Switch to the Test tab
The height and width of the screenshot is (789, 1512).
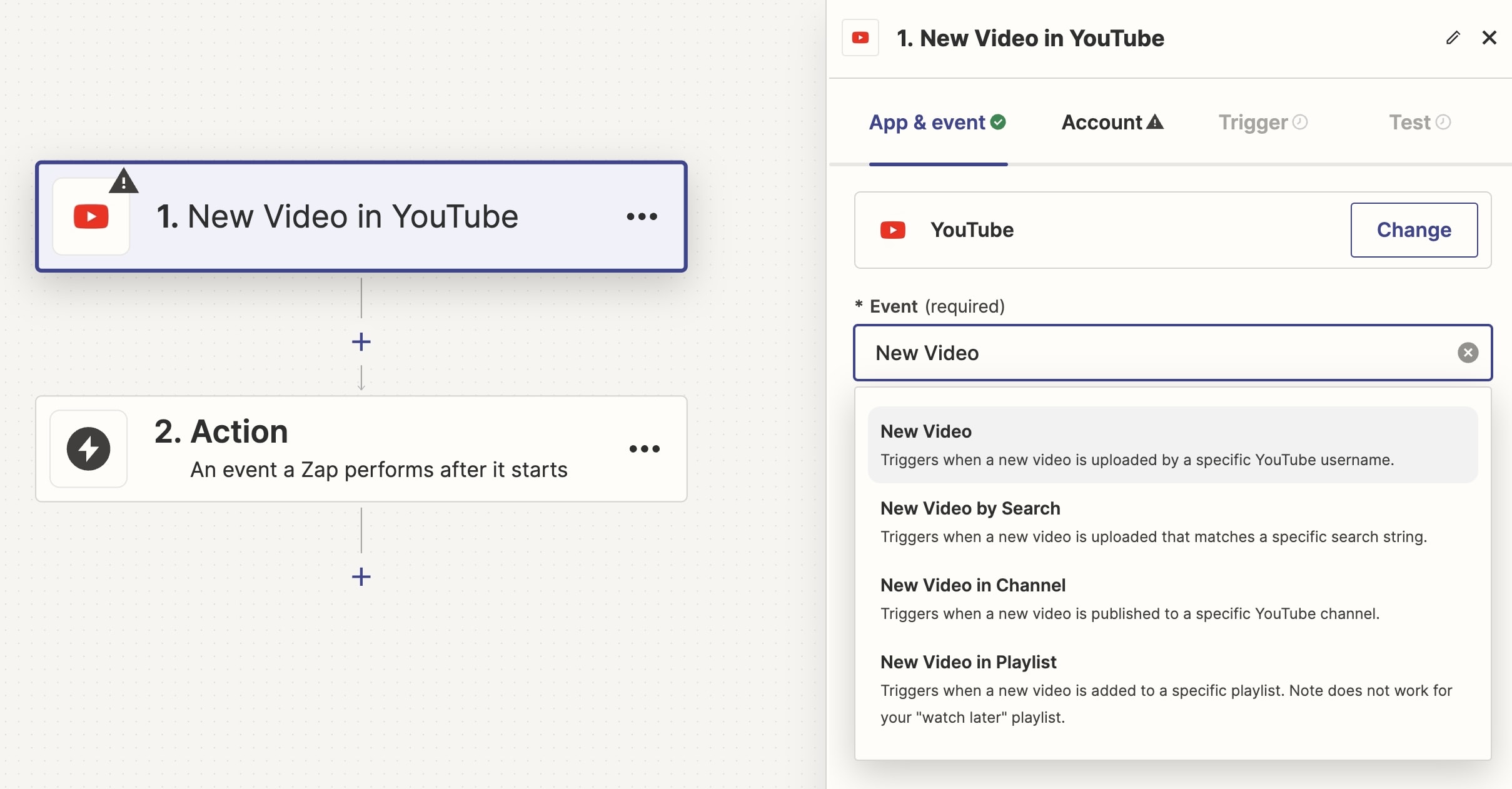pyautogui.click(x=1419, y=123)
